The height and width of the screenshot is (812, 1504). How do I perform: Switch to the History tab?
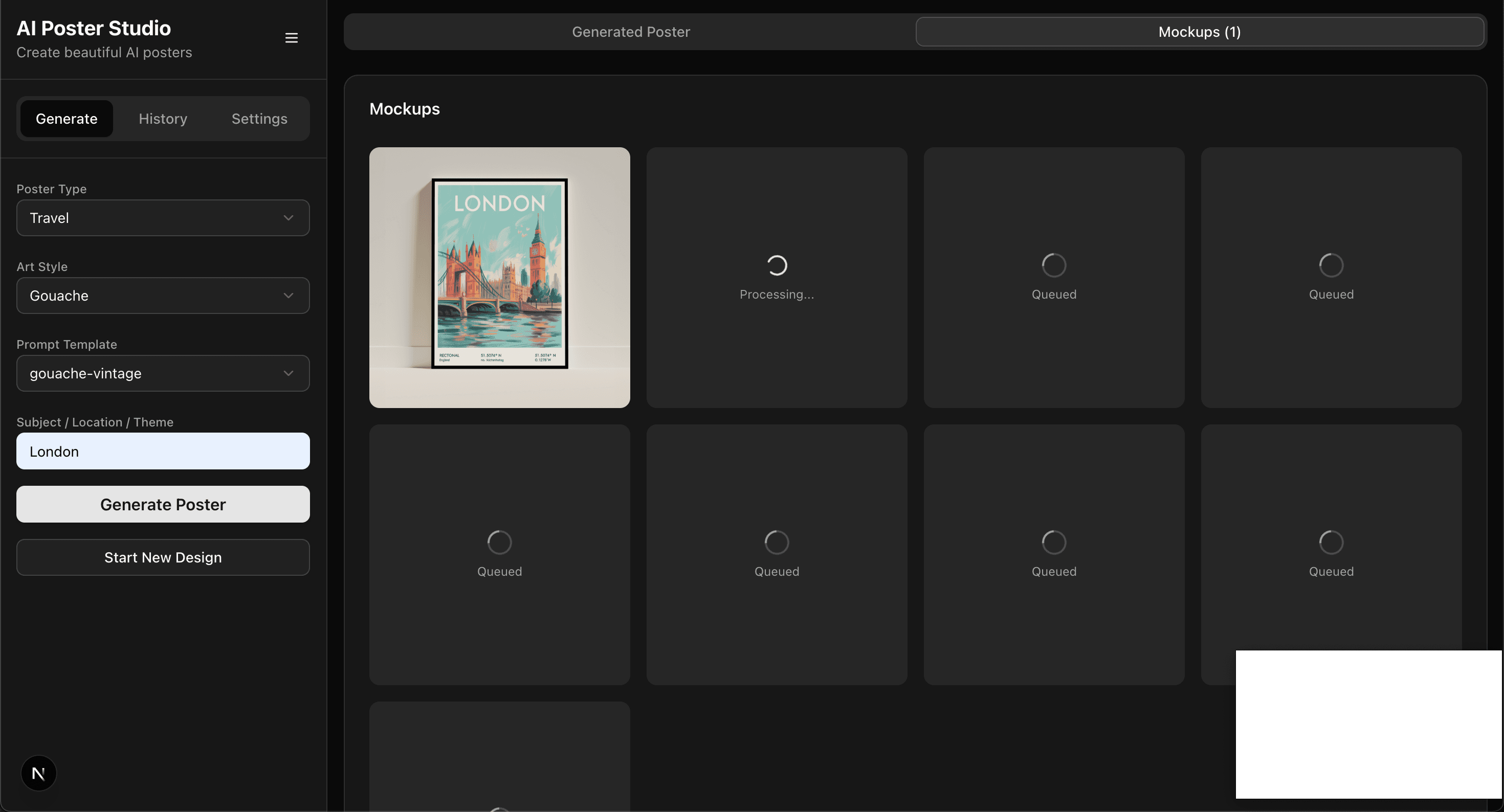(163, 119)
